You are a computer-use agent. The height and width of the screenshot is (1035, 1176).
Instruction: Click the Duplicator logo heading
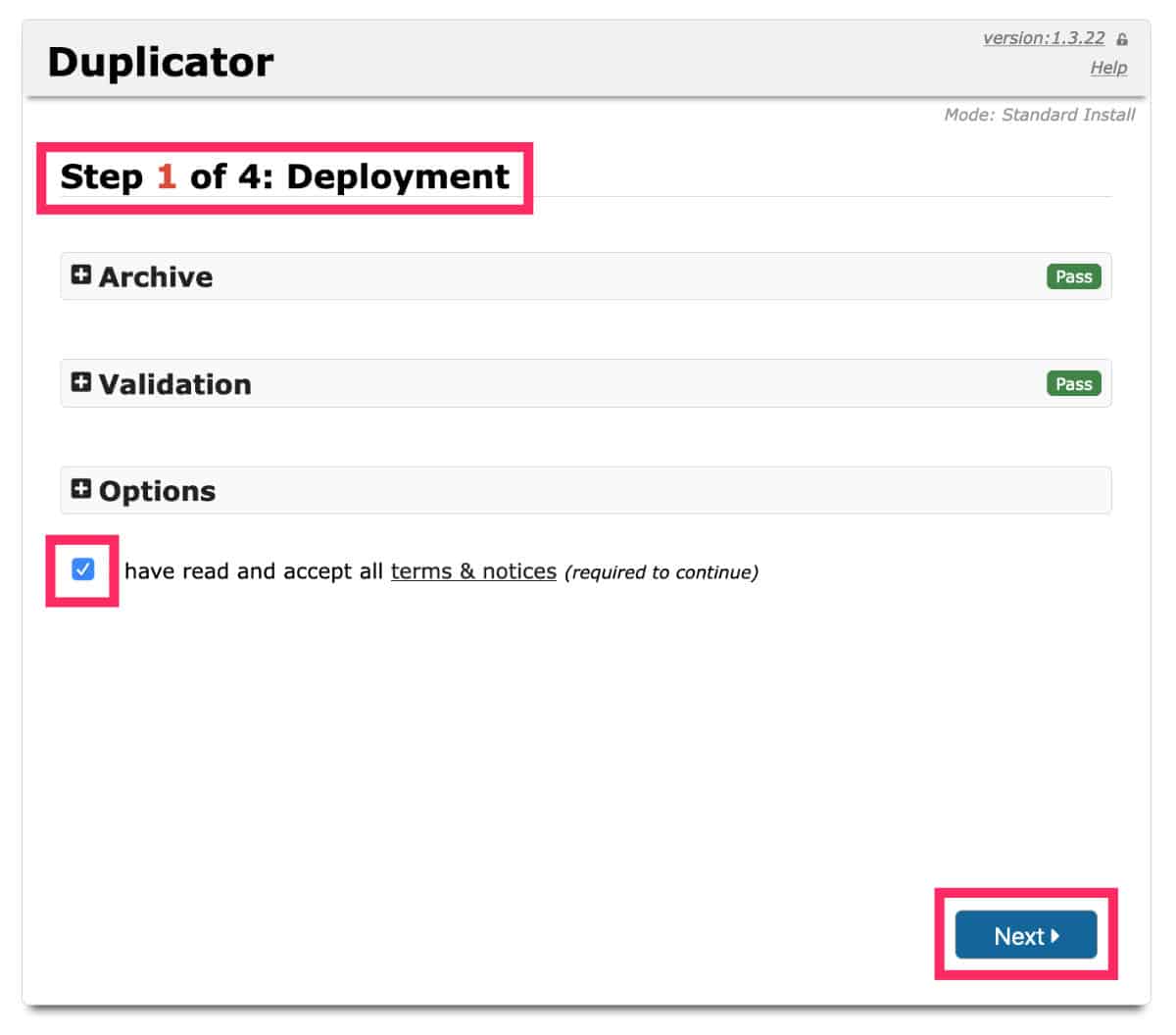(x=160, y=62)
